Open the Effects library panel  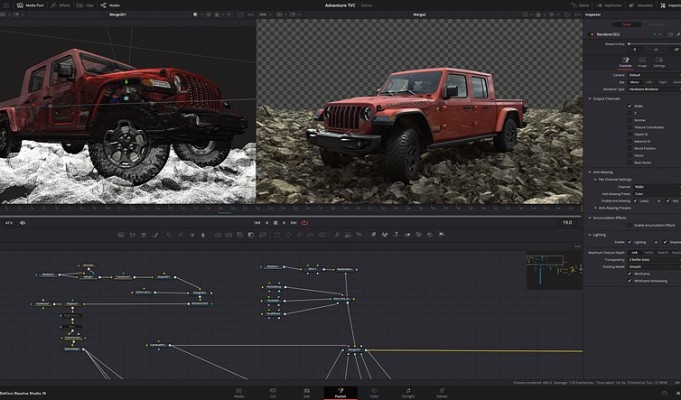[x=60, y=5]
